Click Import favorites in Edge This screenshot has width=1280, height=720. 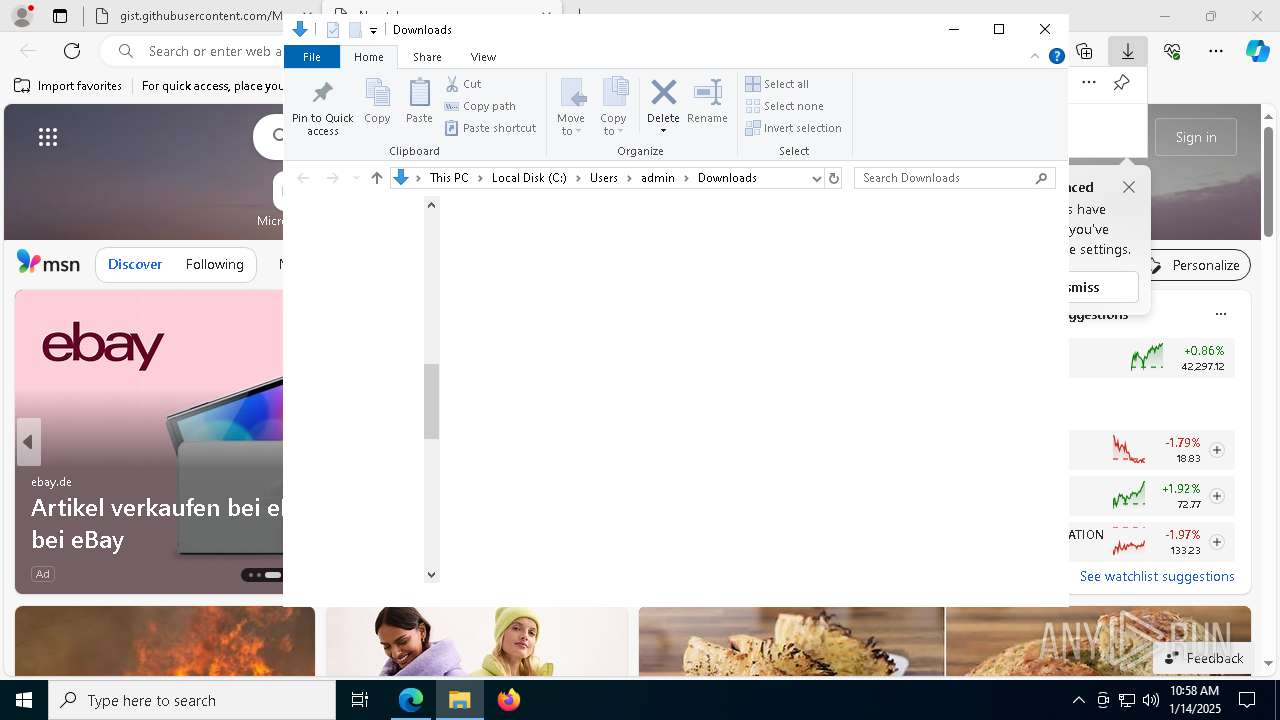(68, 86)
